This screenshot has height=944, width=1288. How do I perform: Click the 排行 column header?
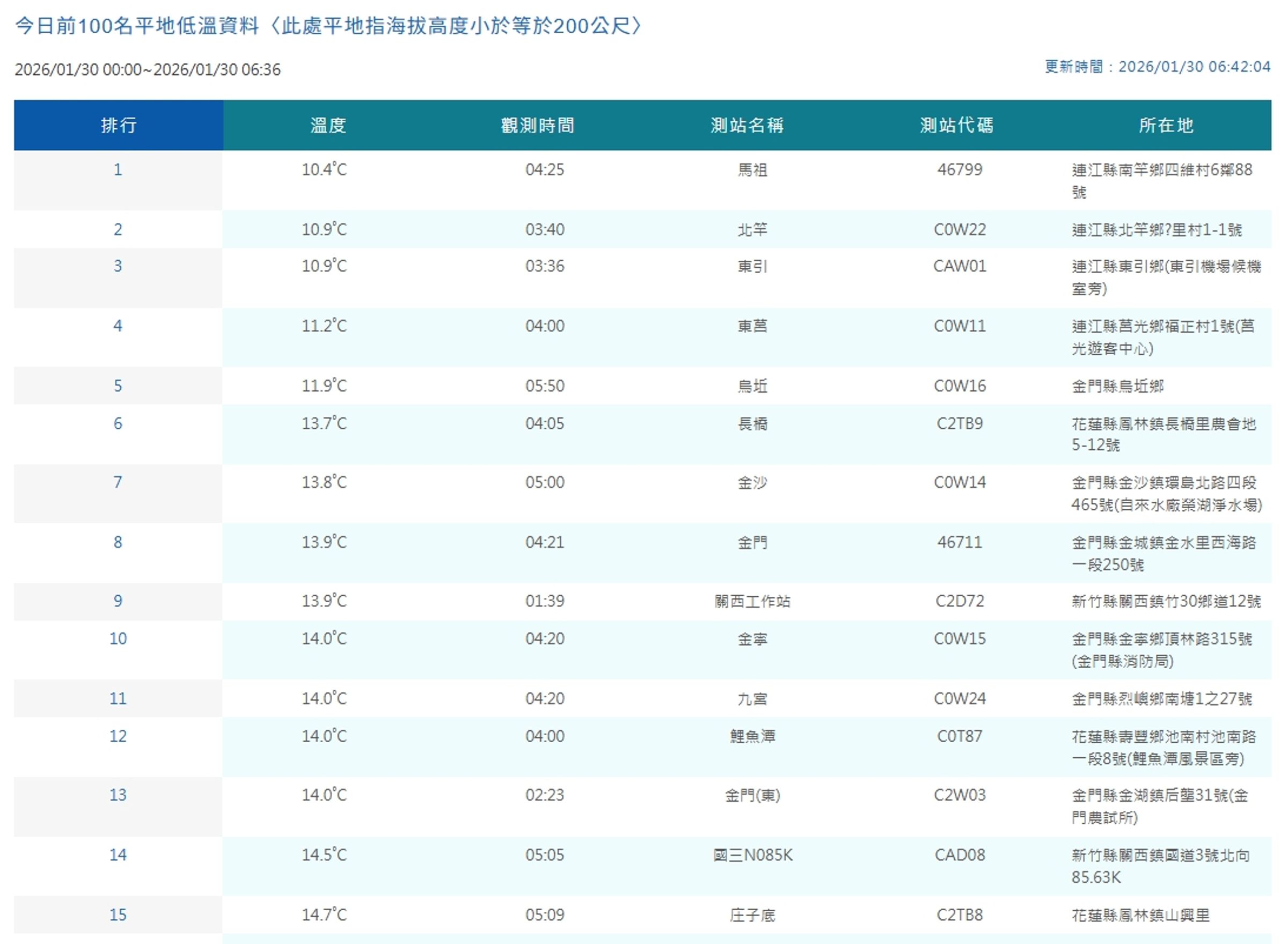[118, 125]
